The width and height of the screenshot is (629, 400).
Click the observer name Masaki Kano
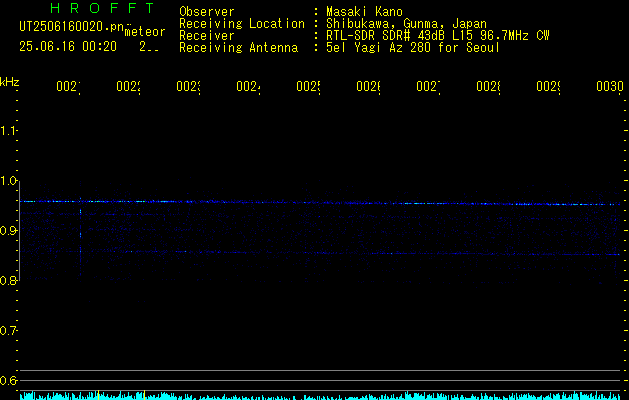coord(364,11)
